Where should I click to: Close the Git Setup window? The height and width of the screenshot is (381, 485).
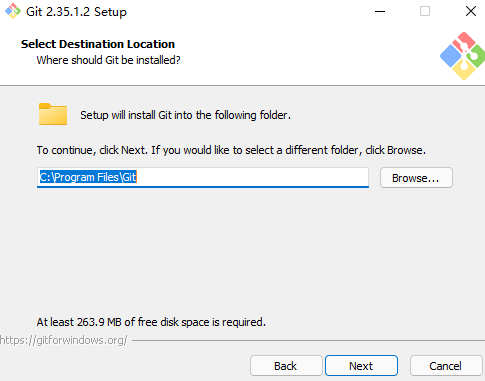[x=471, y=11]
